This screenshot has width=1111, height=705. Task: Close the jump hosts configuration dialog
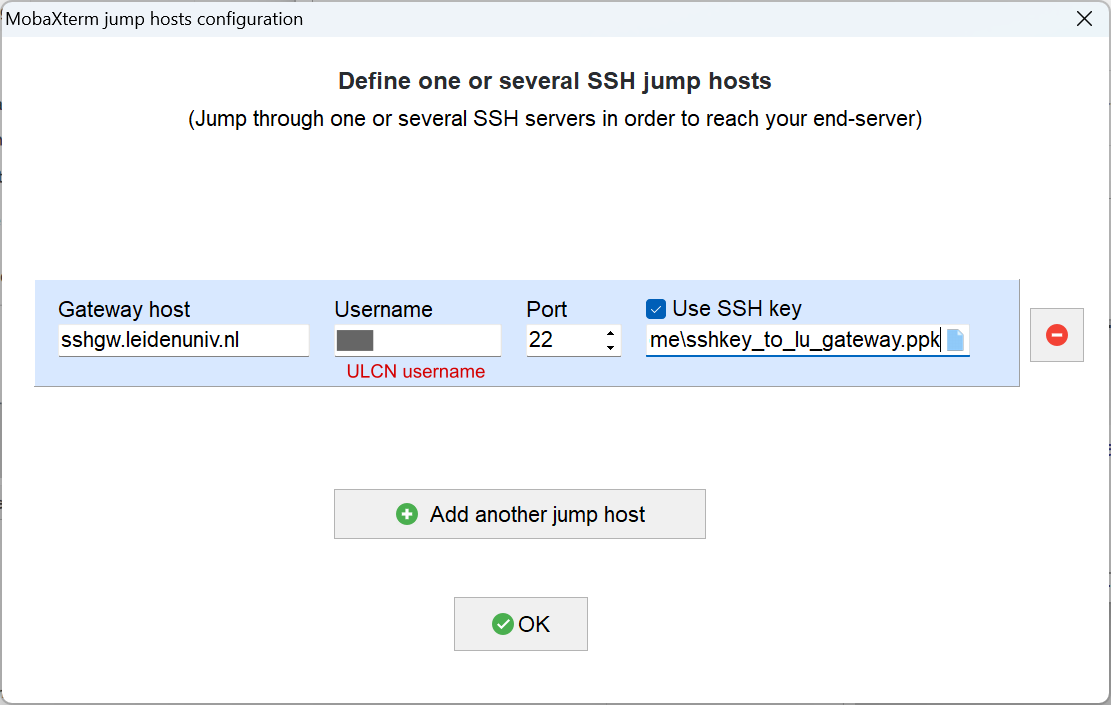(1084, 19)
